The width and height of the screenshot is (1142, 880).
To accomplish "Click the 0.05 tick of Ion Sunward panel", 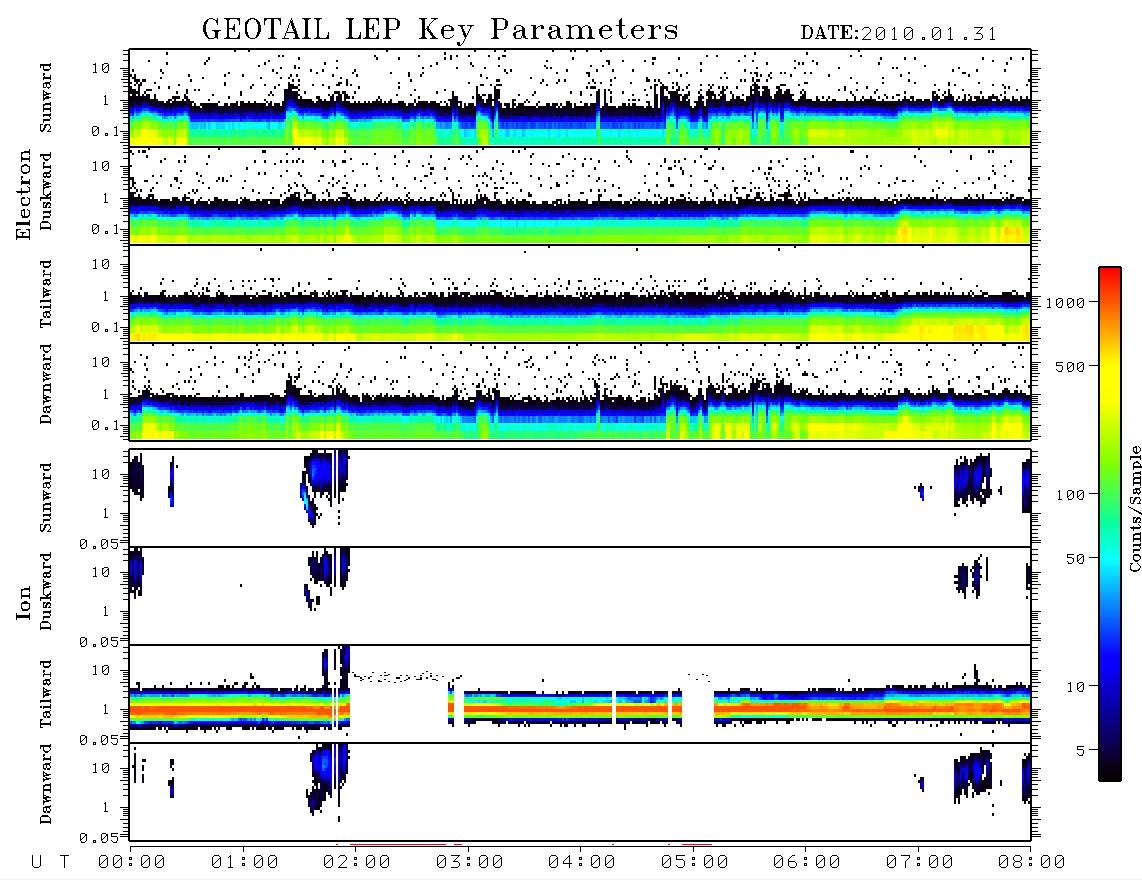I will point(99,543).
